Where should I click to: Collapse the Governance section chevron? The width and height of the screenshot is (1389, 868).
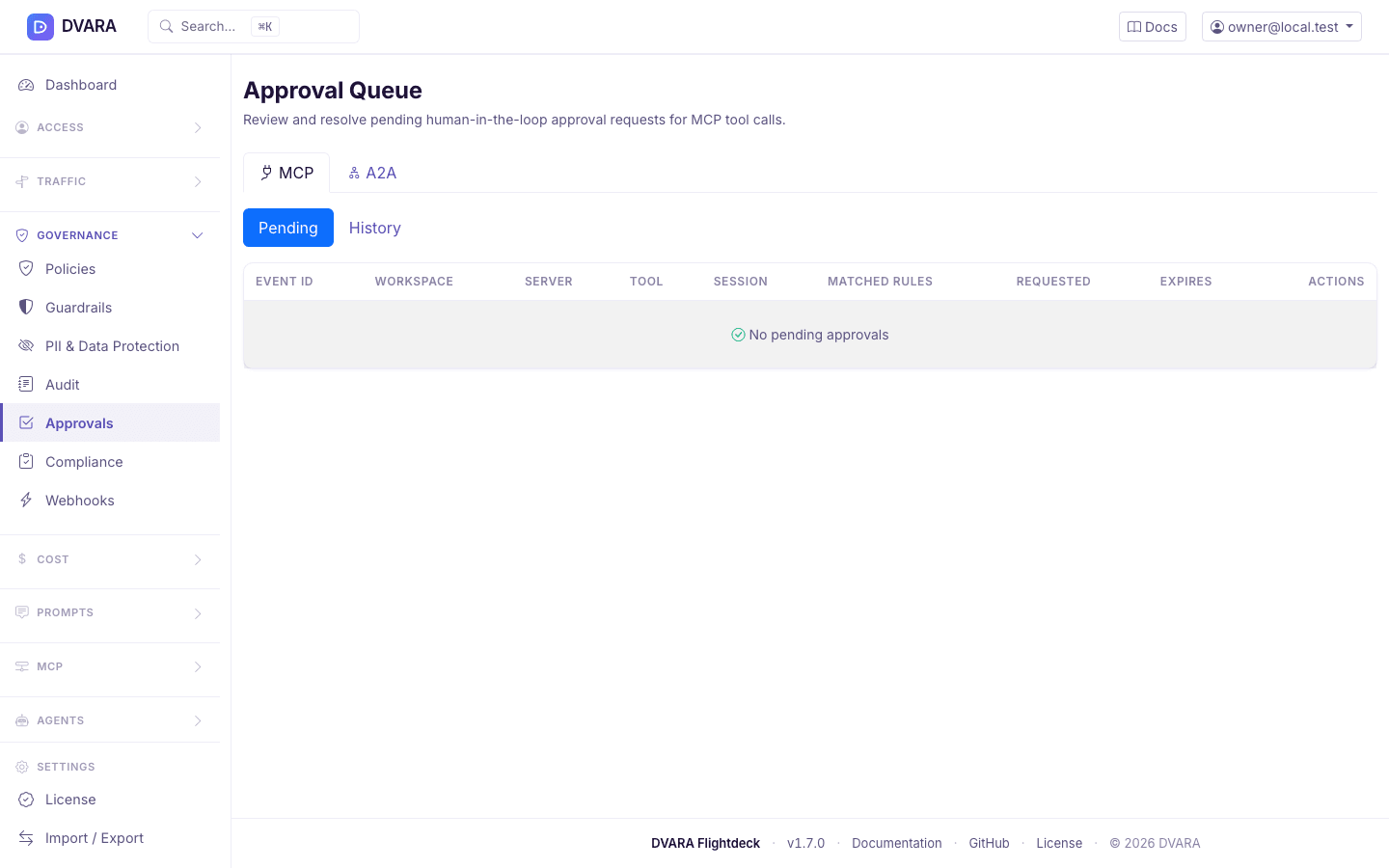coord(198,235)
